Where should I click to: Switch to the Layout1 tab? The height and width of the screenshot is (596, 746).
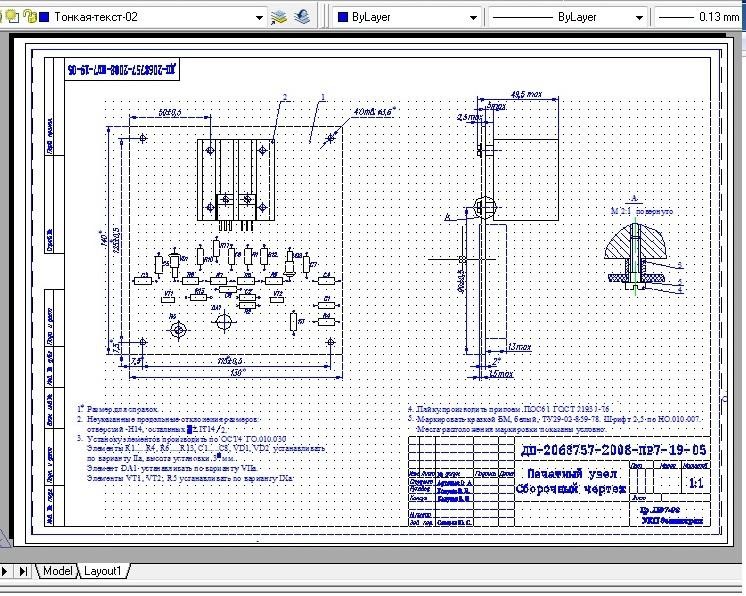102,571
